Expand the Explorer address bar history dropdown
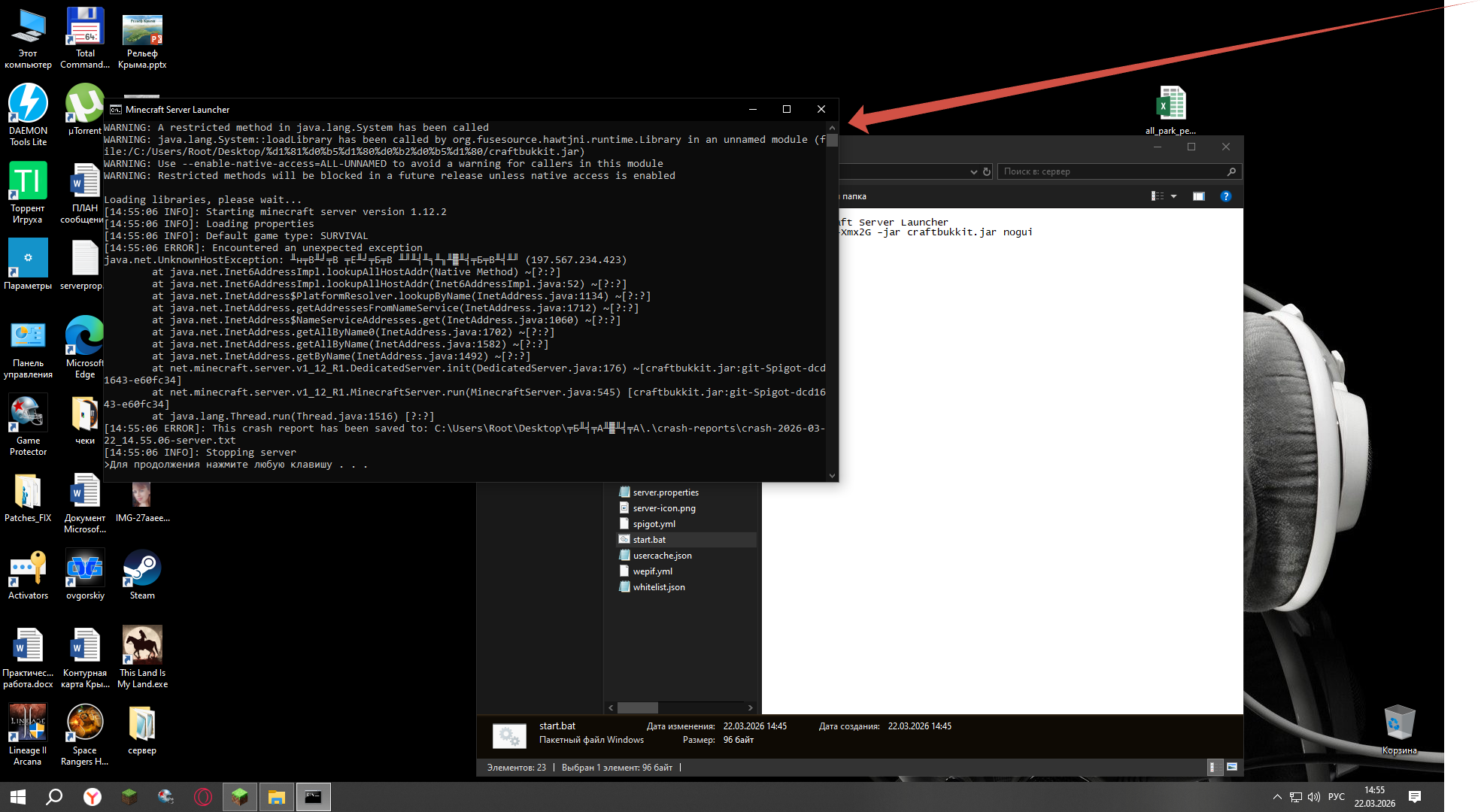Image resolution: width=1481 pixels, height=812 pixels. click(x=973, y=171)
